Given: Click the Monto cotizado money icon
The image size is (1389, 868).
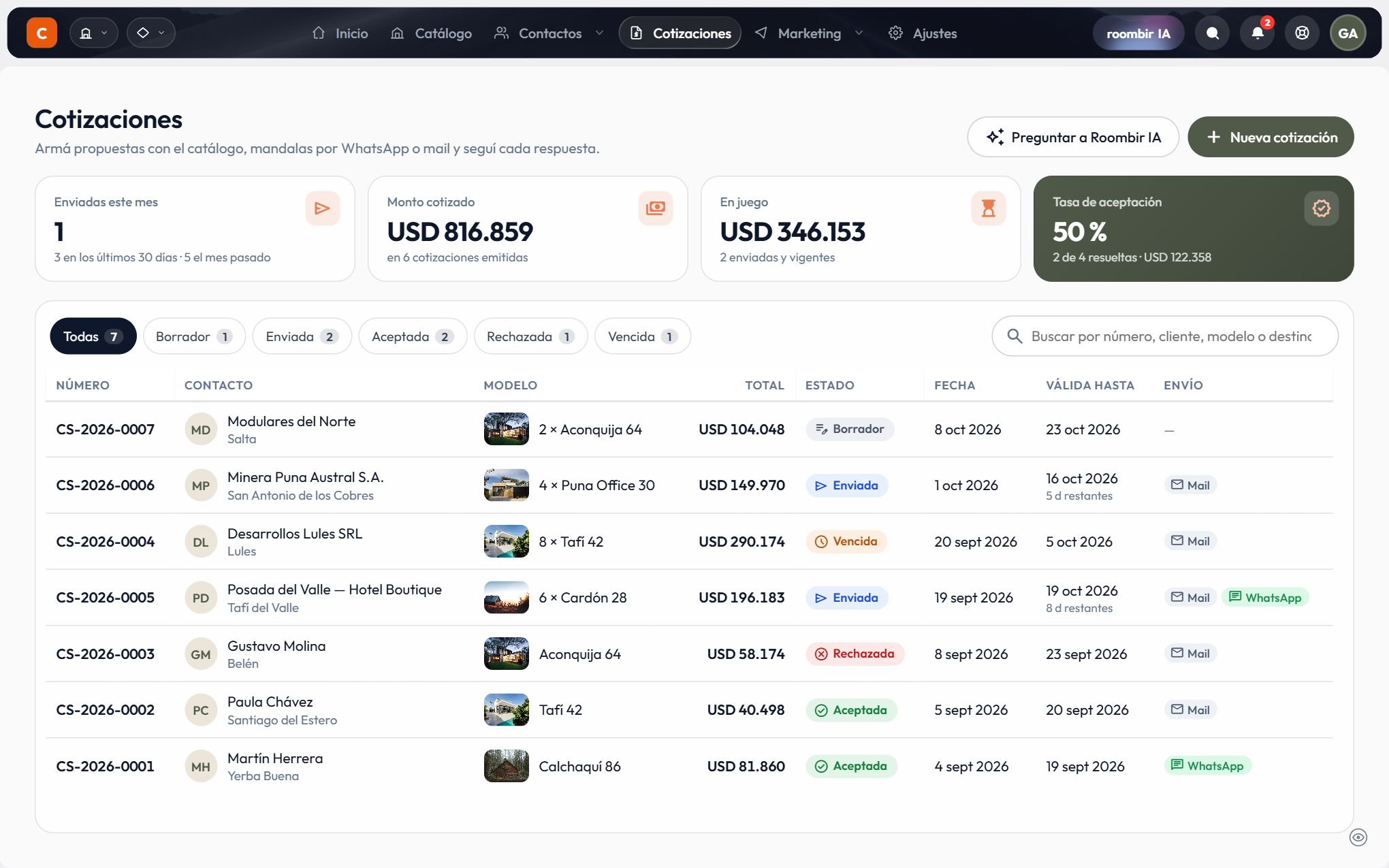Looking at the screenshot, I should 655,208.
